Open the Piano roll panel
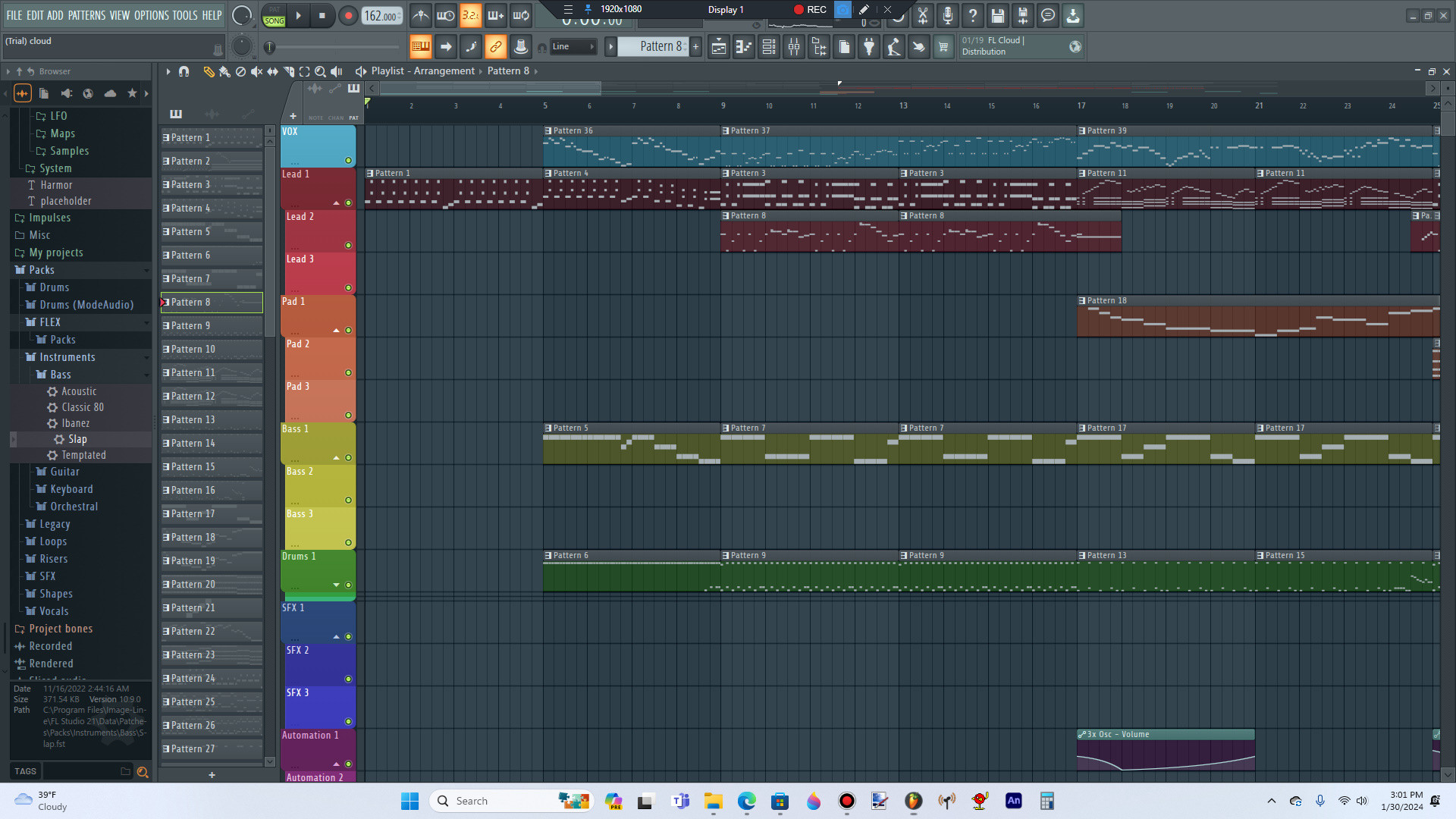This screenshot has width=1456, height=819. click(744, 47)
